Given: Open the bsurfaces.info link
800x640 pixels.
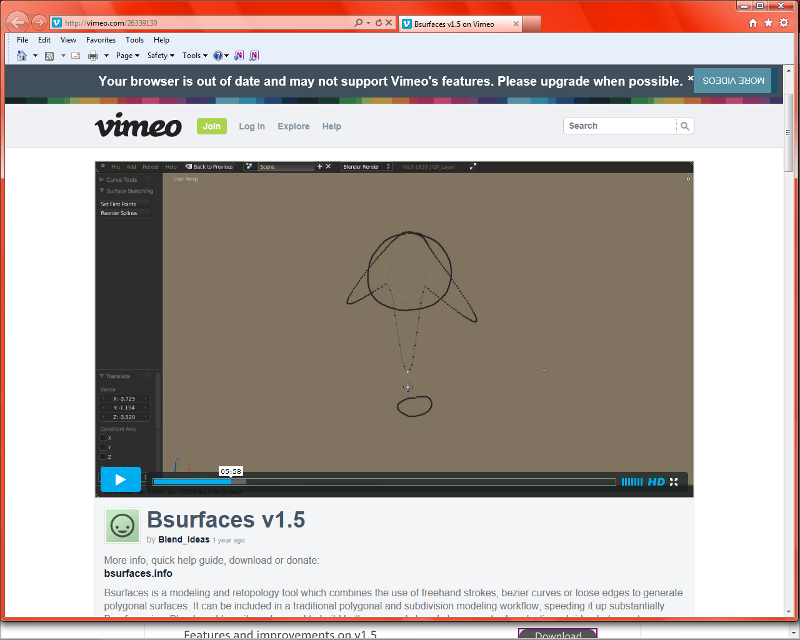Looking at the screenshot, I should click(x=138, y=573).
